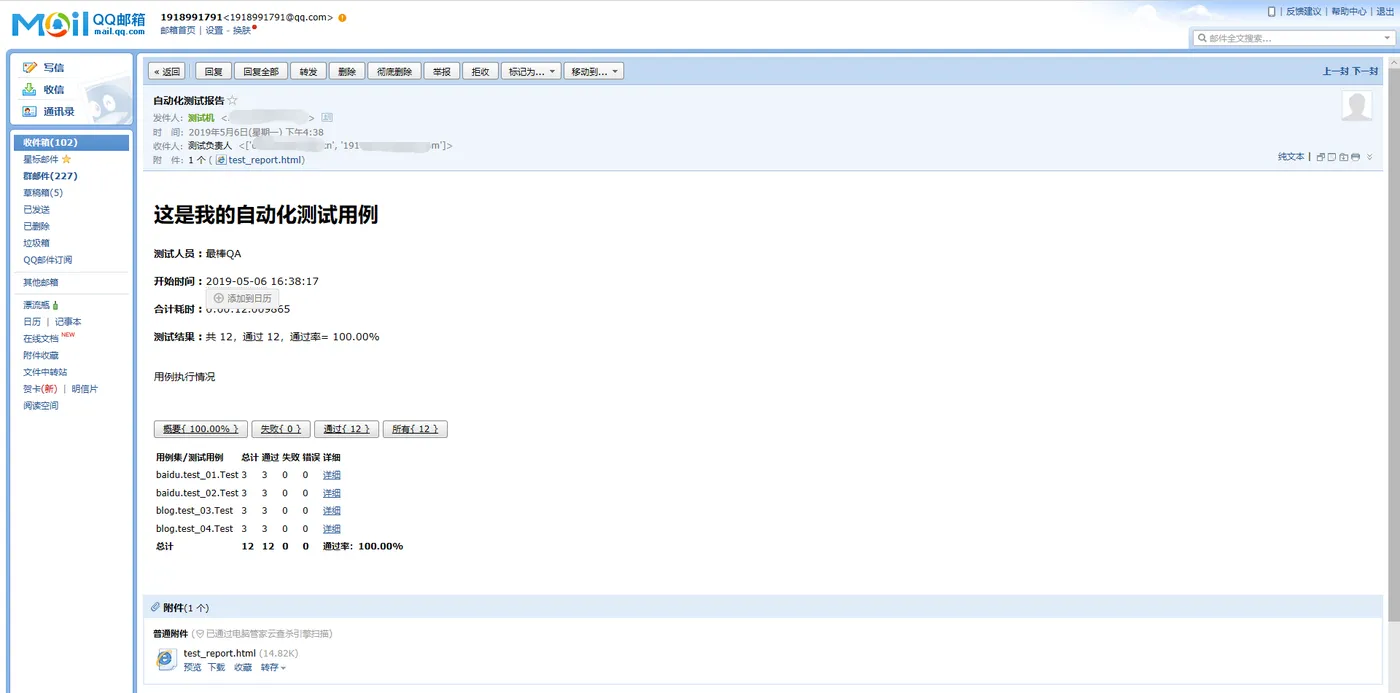Expand the mail header details chevron
This screenshot has height=693, width=1400.
click(x=1370, y=157)
